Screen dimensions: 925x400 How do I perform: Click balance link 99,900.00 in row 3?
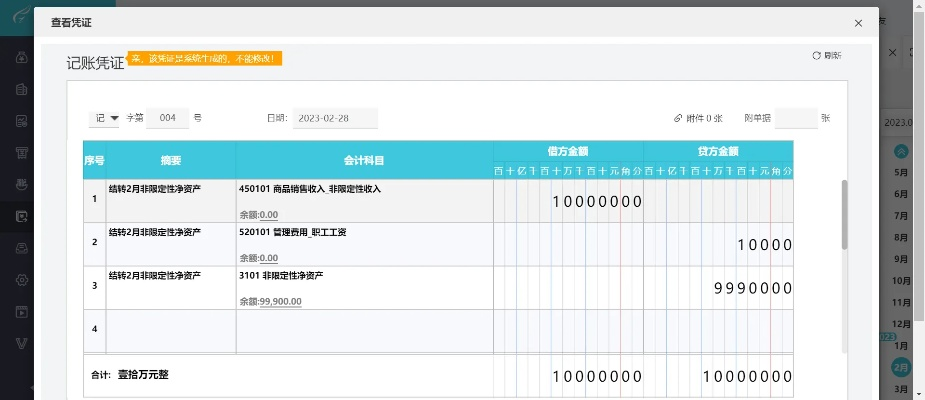click(x=280, y=301)
